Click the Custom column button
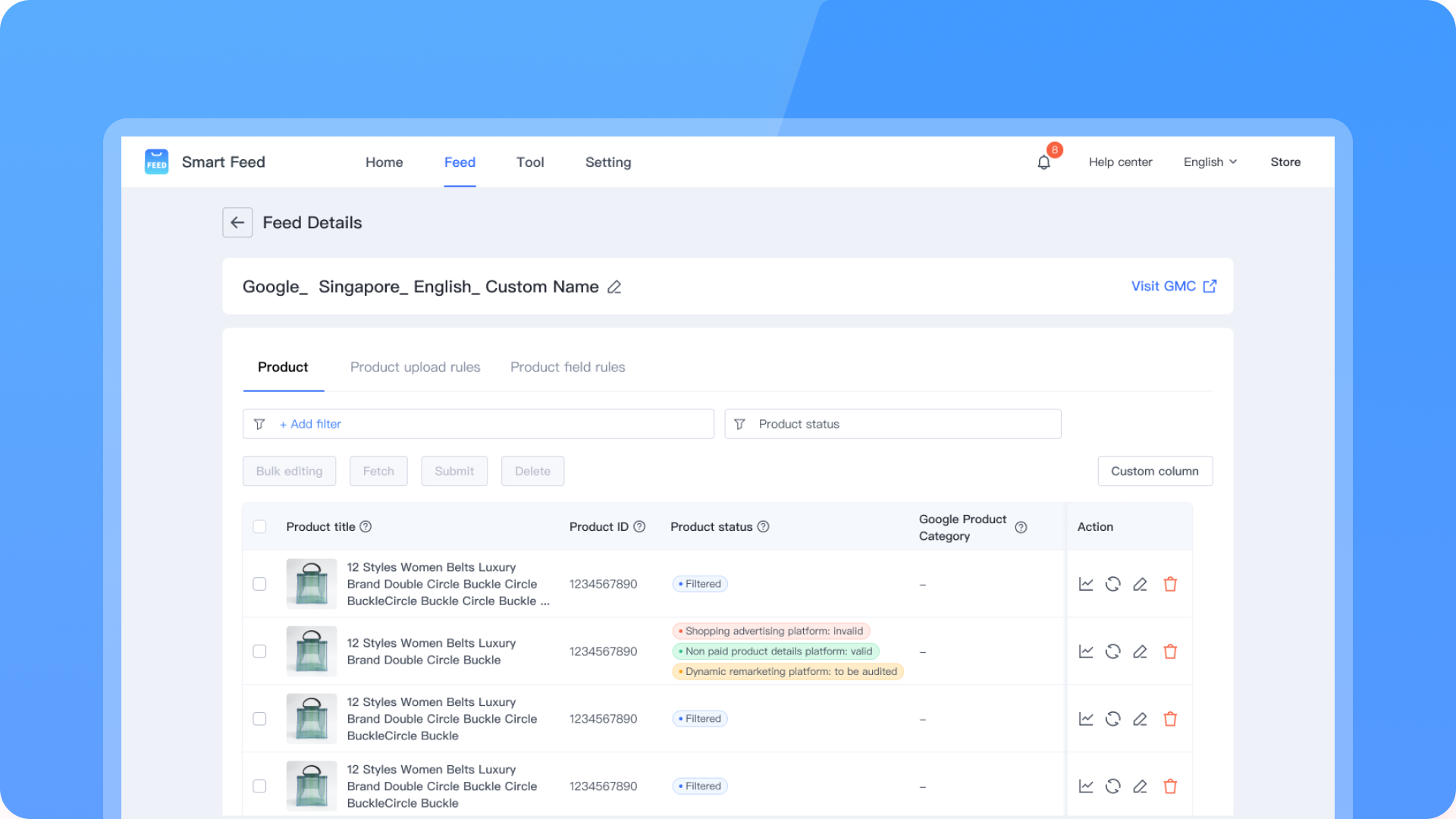This screenshot has height=819, width=1456. coord(1154,471)
